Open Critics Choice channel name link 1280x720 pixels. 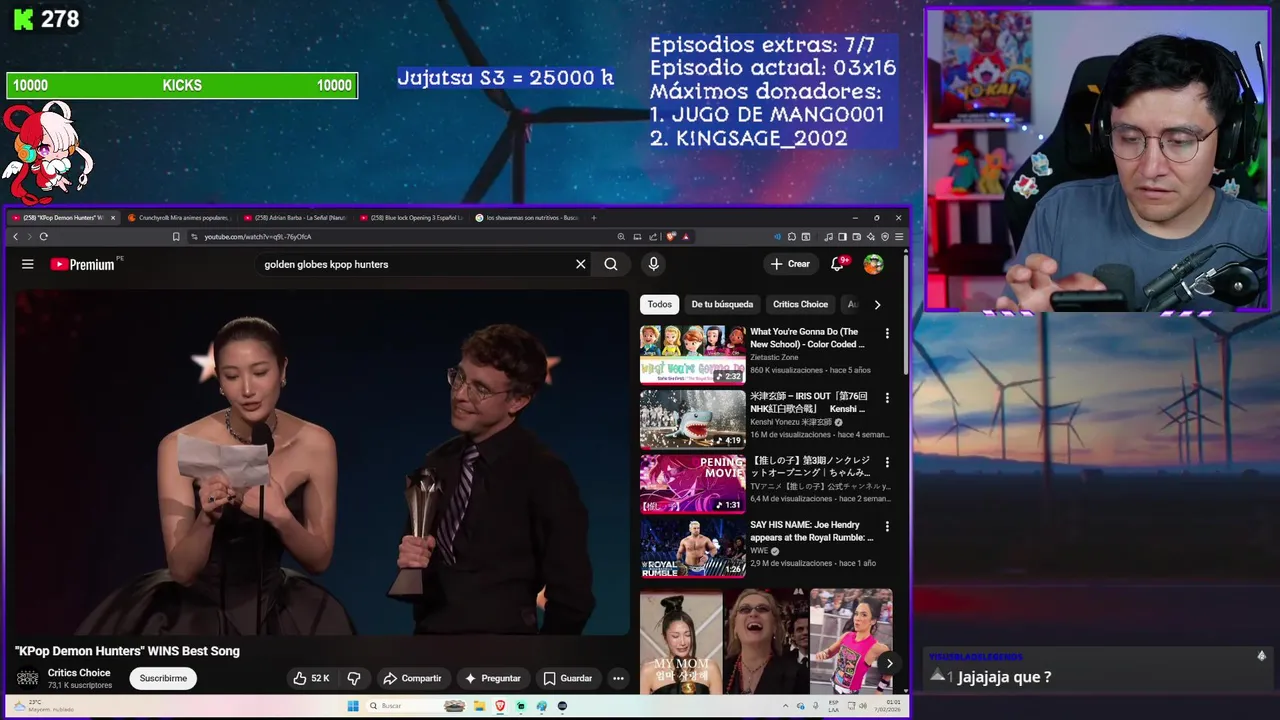click(x=79, y=673)
